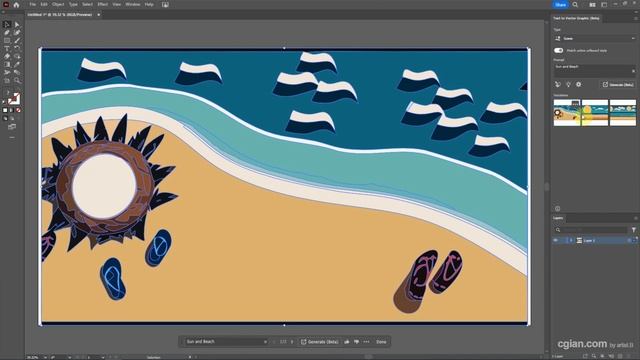
Task: Select the Direct Selection tool
Action: [17, 24]
